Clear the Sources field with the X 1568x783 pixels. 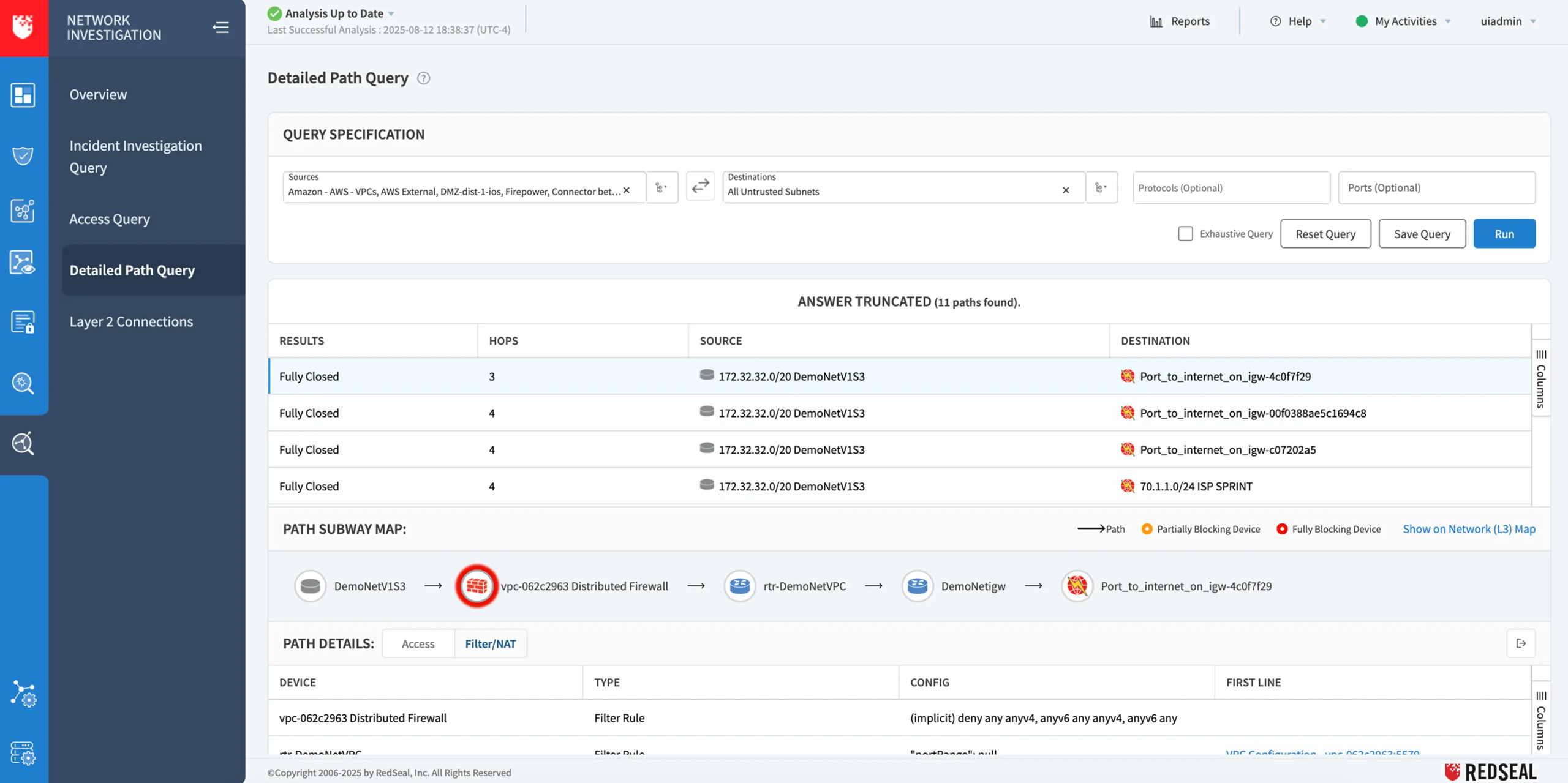[627, 190]
